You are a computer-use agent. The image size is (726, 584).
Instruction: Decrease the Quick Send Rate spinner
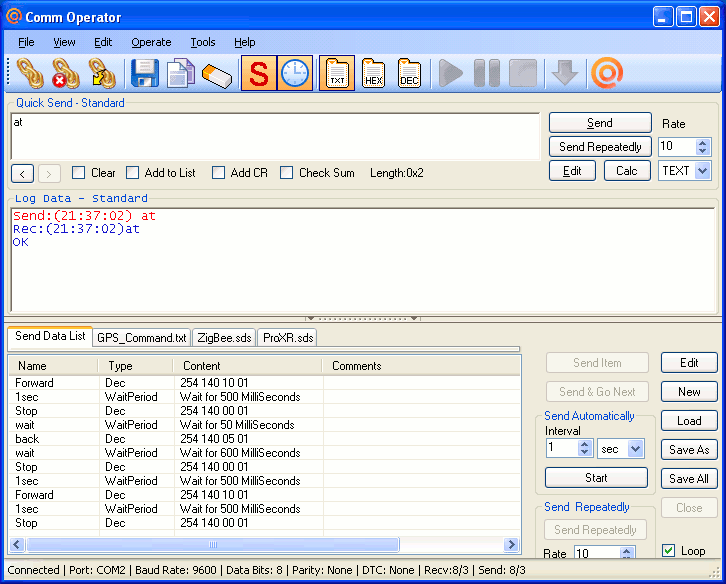702,151
